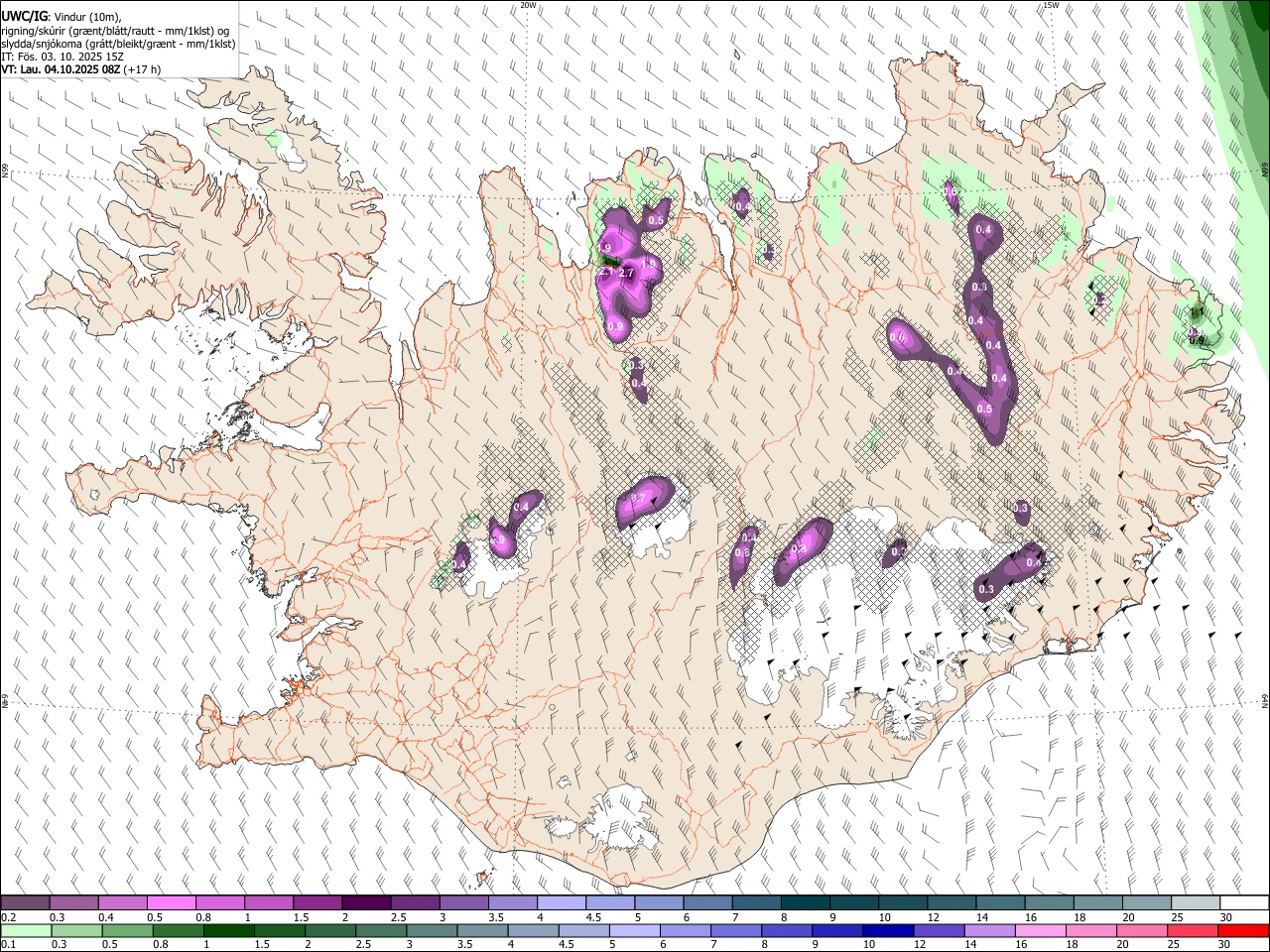Click the '20W' longitude label
Image resolution: width=1270 pixels, height=952 pixels.
[x=529, y=5]
